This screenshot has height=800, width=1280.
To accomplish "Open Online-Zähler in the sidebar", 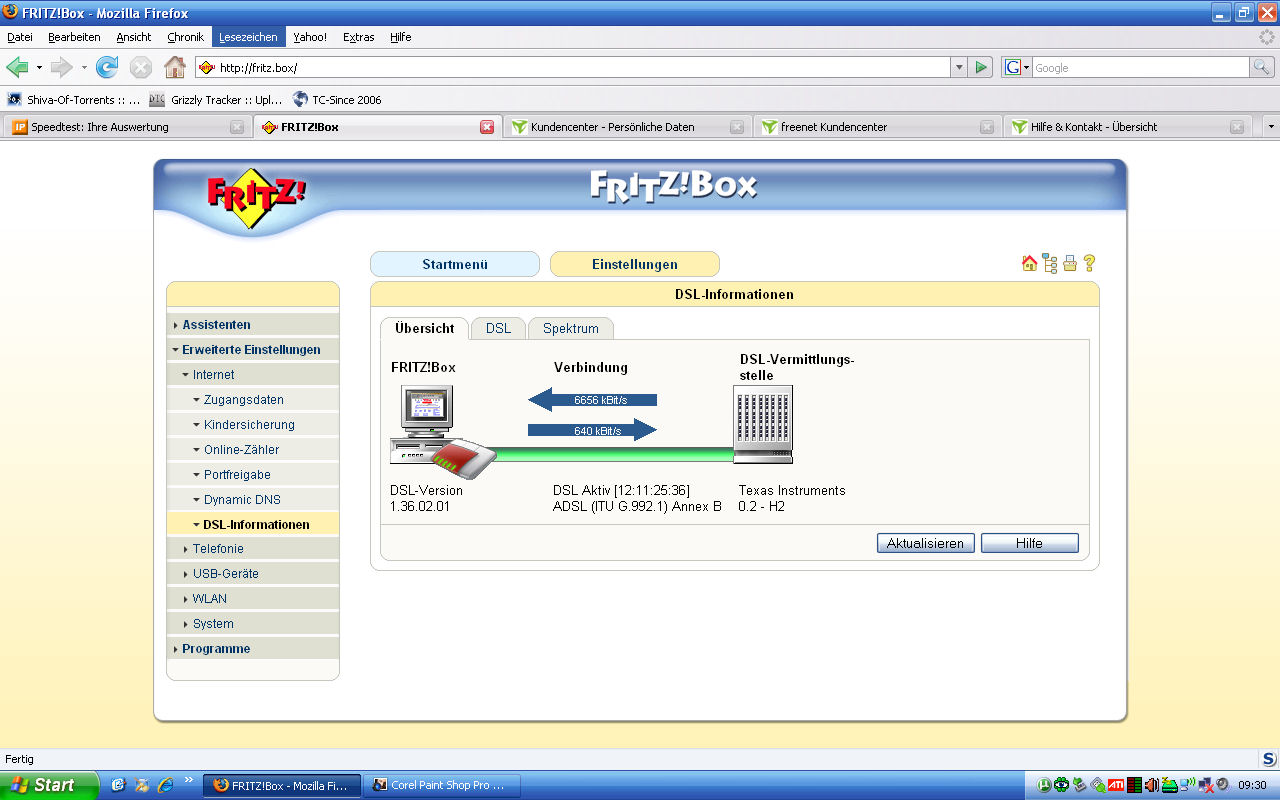I will click(x=241, y=450).
